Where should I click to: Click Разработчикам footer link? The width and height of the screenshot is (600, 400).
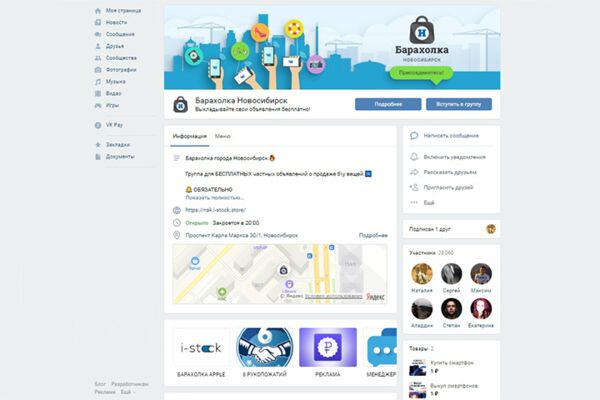pyautogui.click(x=130, y=384)
